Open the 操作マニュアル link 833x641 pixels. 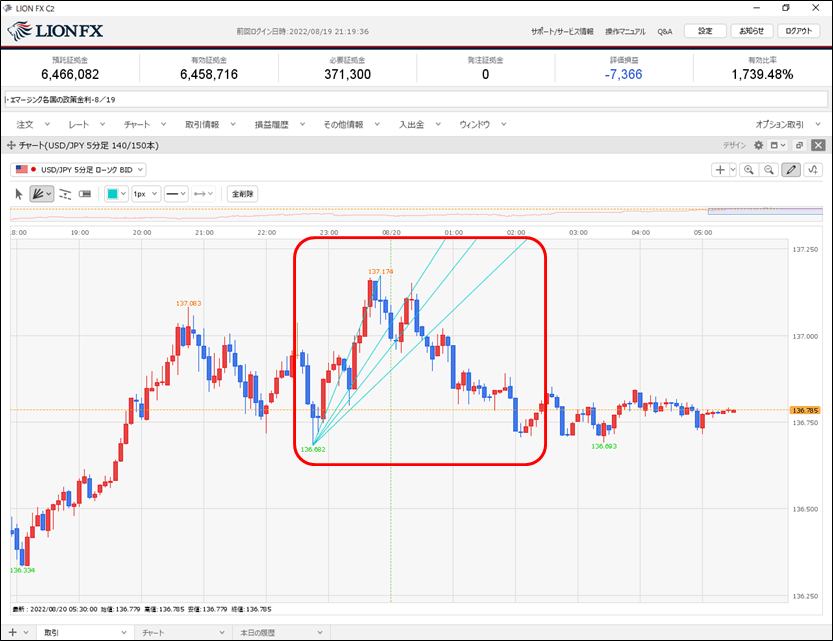point(625,32)
